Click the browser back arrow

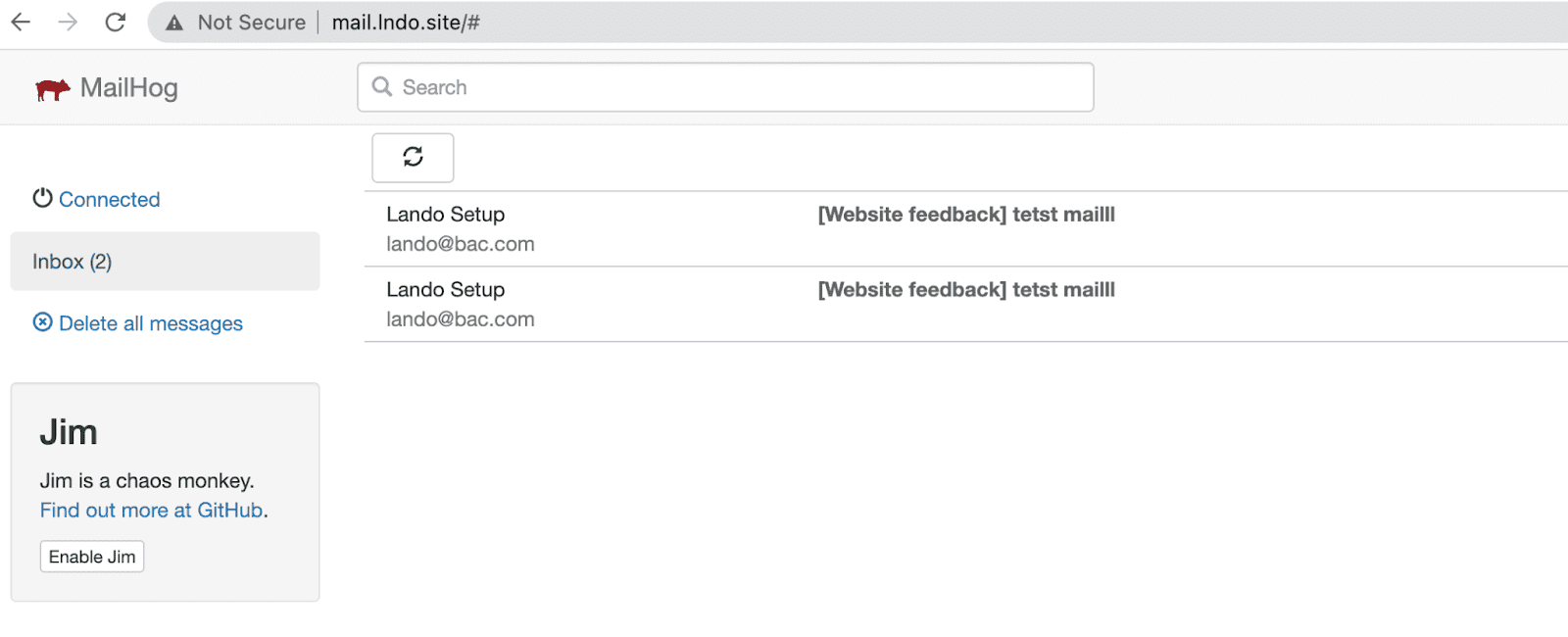[x=21, y=23]
